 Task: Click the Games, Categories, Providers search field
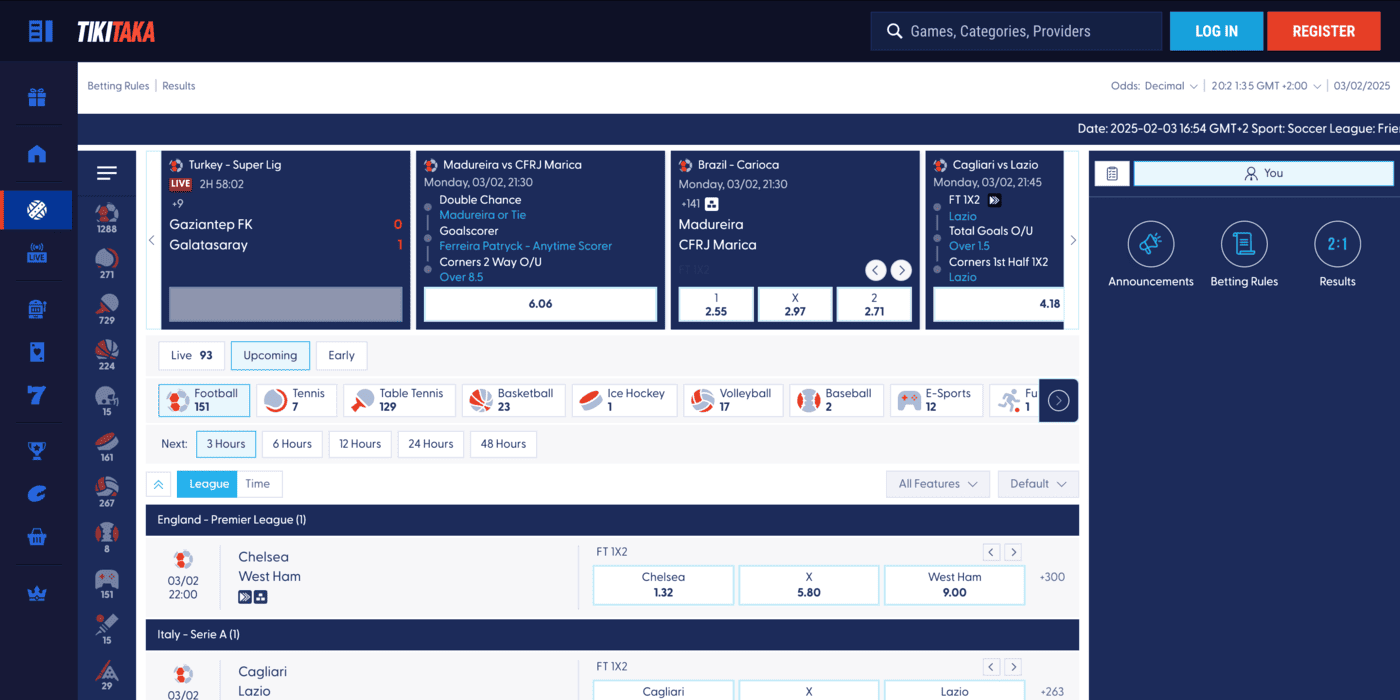tap(1016, 31)
